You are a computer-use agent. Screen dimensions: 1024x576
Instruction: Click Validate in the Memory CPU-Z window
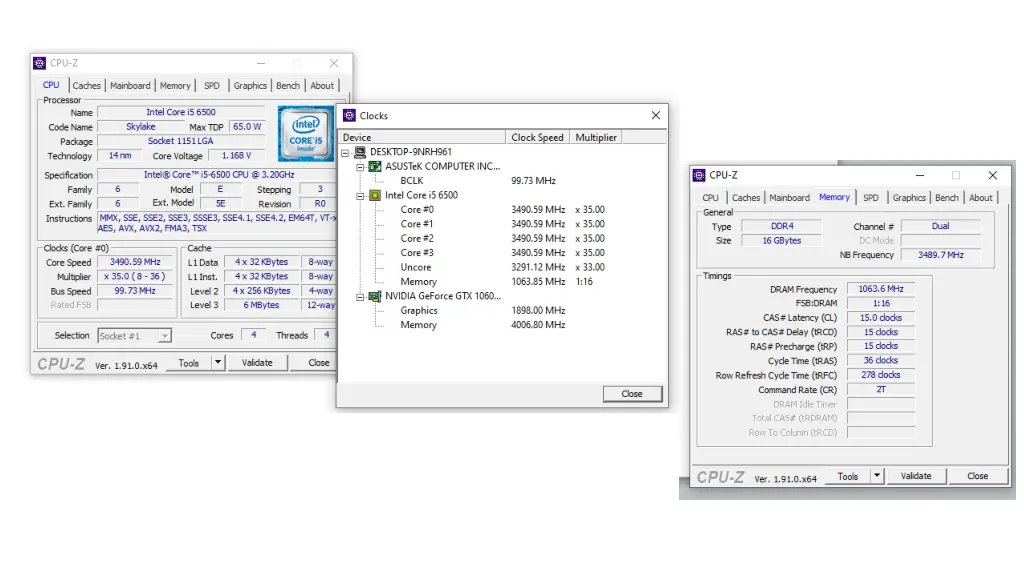(916, 477)
